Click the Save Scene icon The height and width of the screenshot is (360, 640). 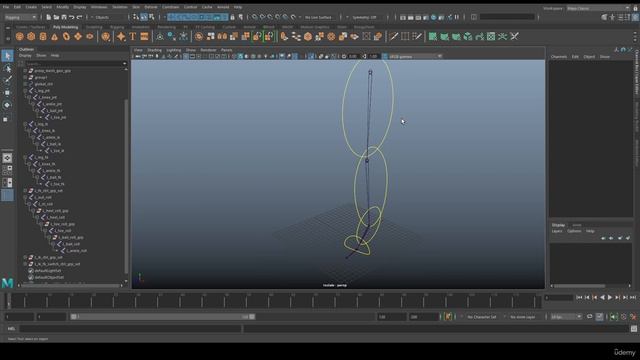(x=64, y=17)
